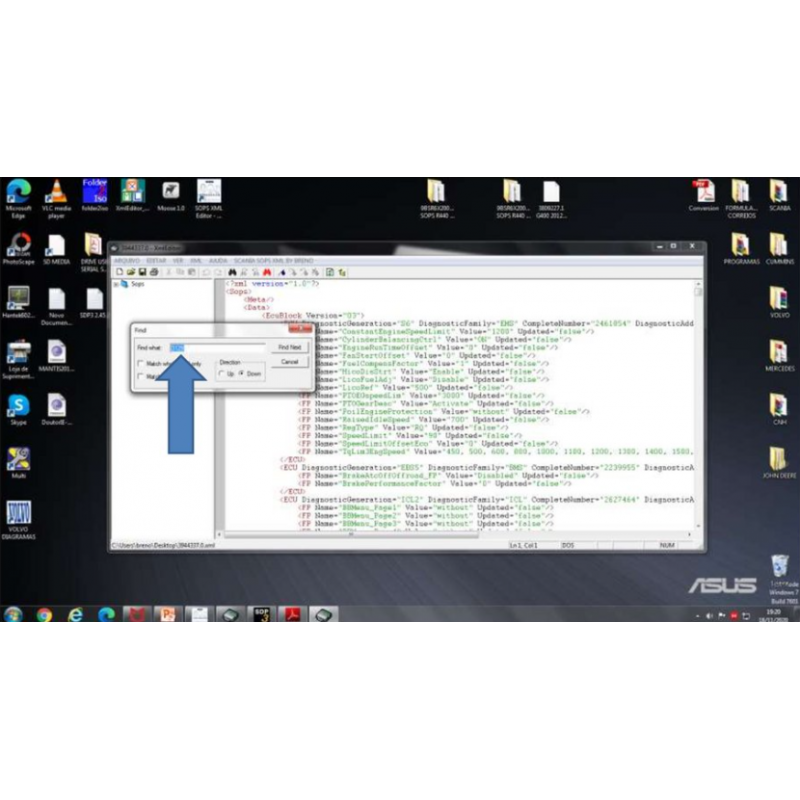Open the AJUDA menu
Viewport: 800px width, 800px height.
[x=217, y=260]
